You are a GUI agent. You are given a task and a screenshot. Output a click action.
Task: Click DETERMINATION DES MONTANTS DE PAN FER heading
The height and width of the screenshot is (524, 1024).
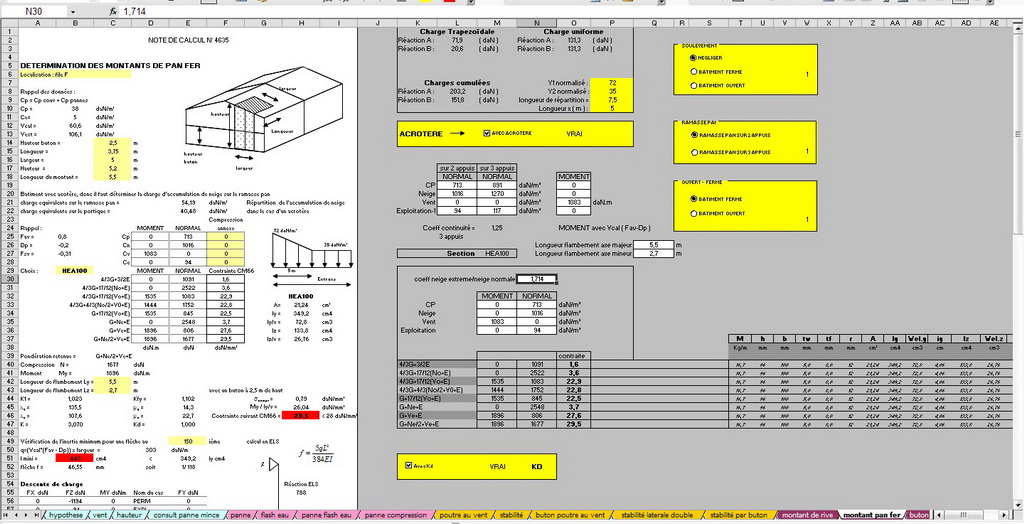[x=110, y=65]
